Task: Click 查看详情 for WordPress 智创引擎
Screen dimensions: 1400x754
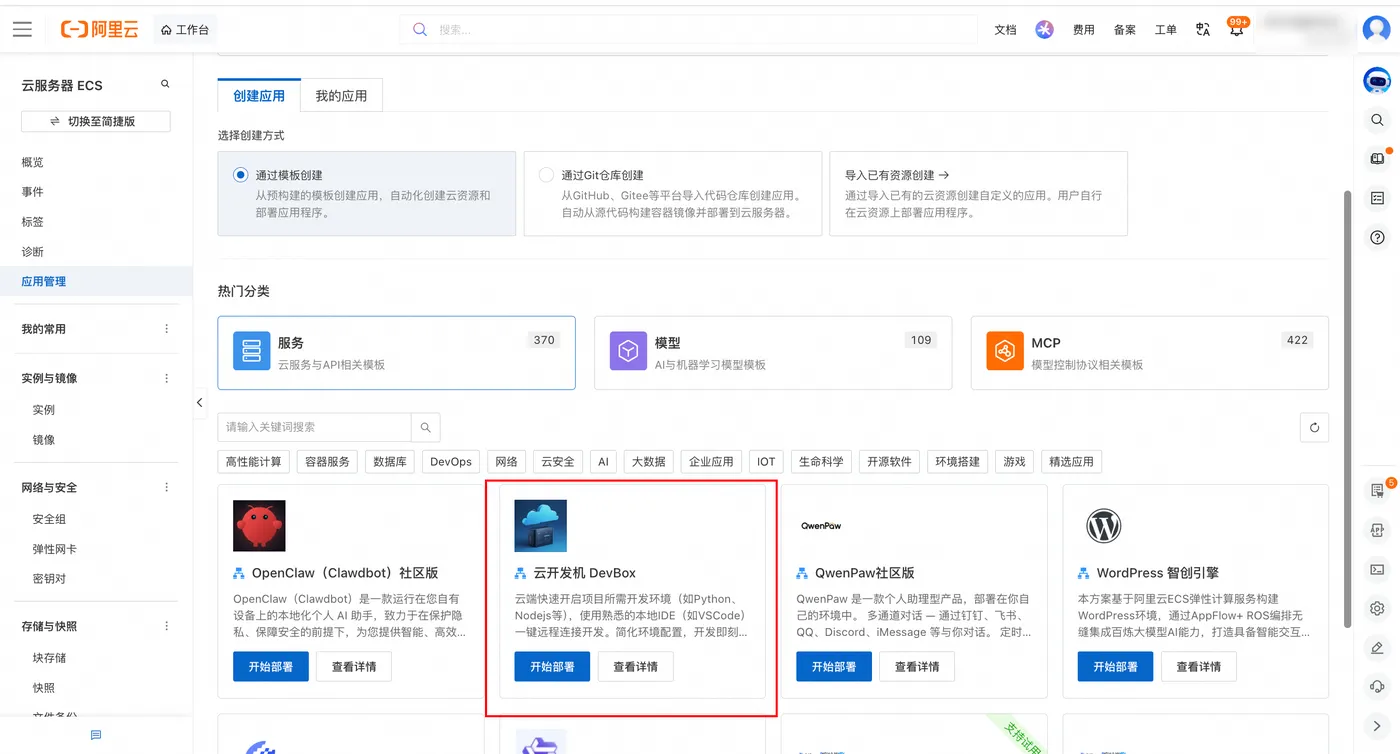Action: (x=1198, y=667)
